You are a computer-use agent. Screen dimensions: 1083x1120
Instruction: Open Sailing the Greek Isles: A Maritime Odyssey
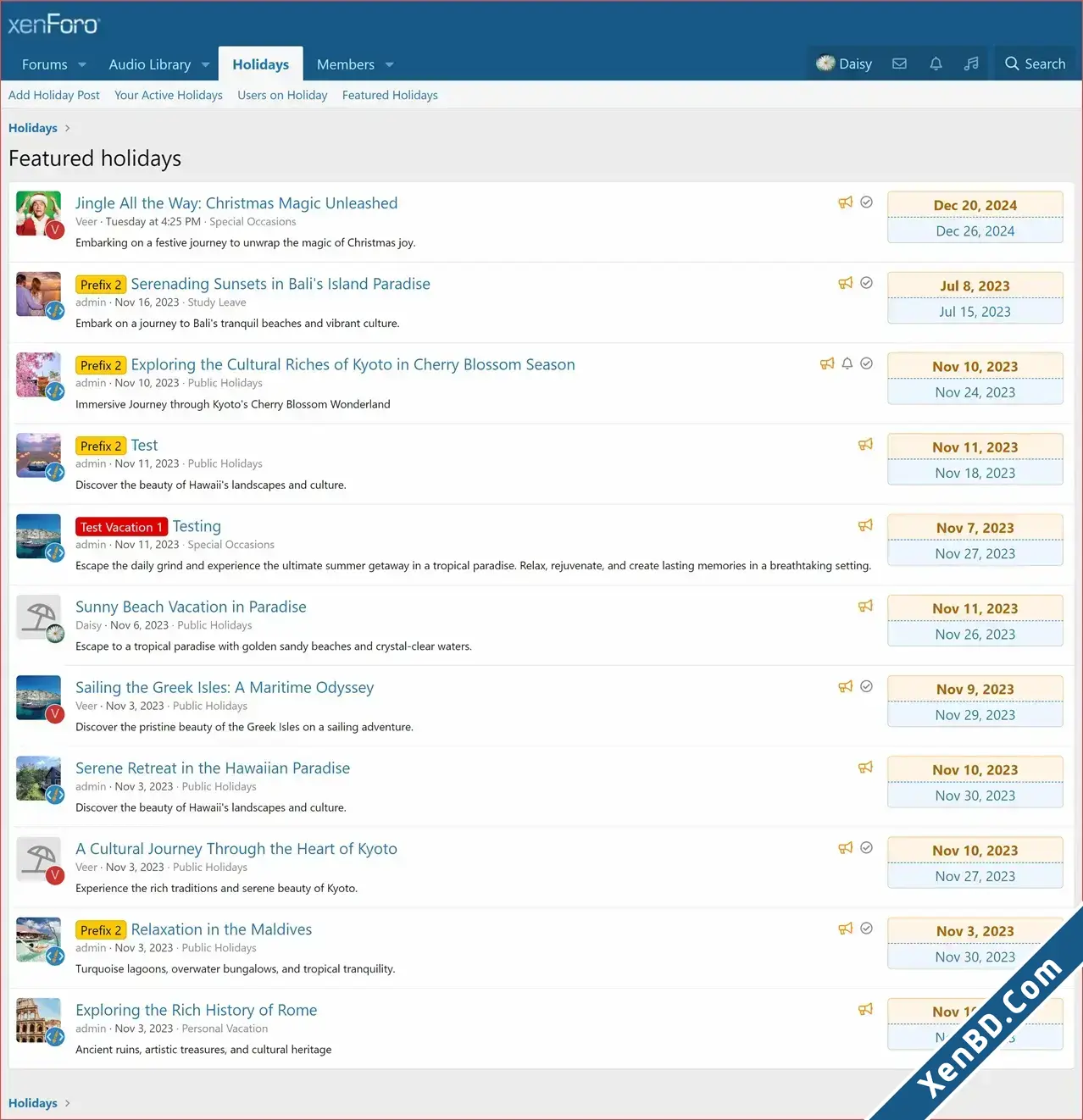[225, 687]
